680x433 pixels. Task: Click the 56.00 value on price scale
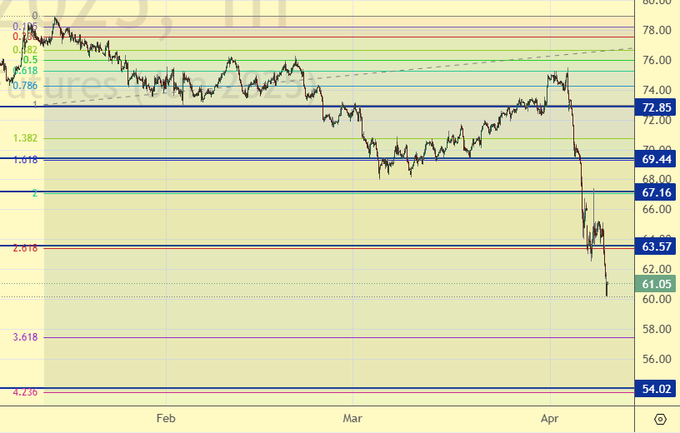pos(655,359)
